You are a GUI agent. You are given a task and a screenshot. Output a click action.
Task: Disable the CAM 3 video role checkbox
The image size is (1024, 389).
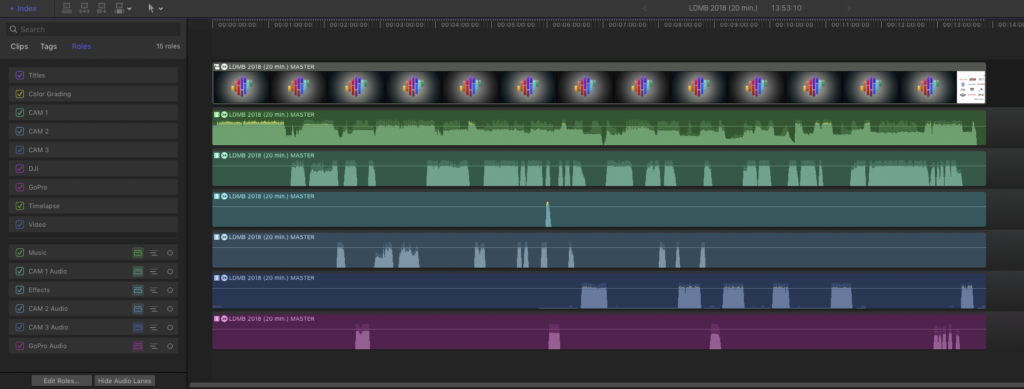pos(20,150)
